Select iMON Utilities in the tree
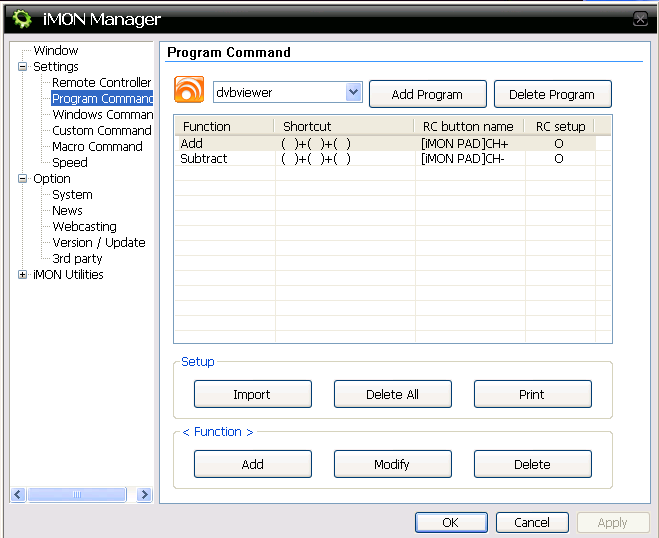Screen dimensions: 659x538 click(x=68, y=274)
